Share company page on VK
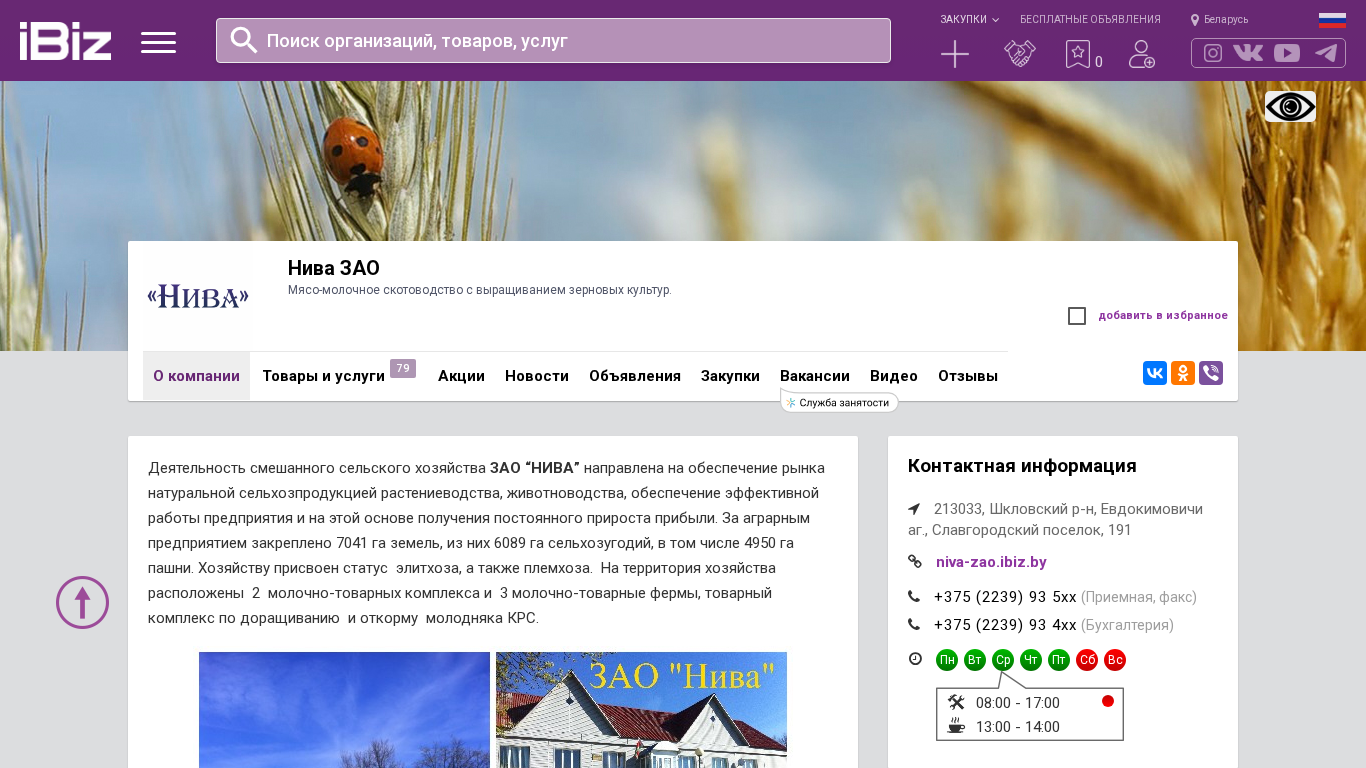 click(x=1155, y=373)
